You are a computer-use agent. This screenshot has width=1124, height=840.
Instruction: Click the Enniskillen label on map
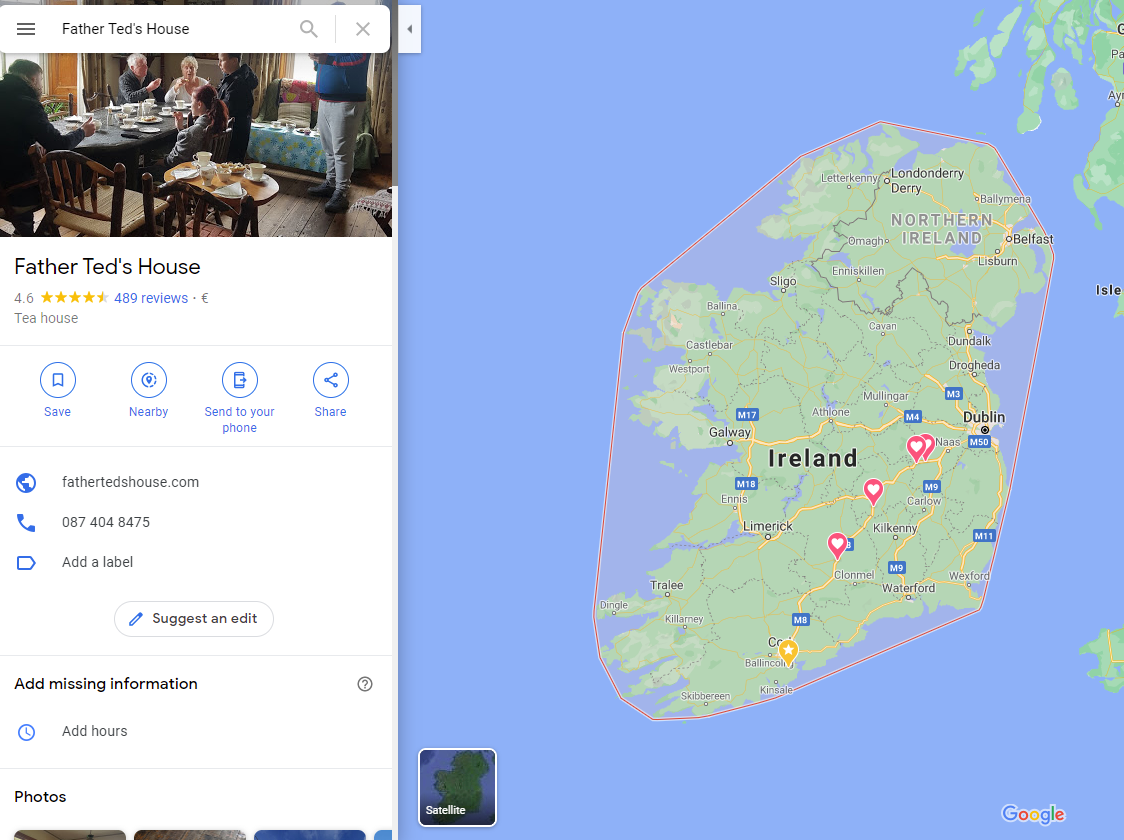tap(858, 271)
